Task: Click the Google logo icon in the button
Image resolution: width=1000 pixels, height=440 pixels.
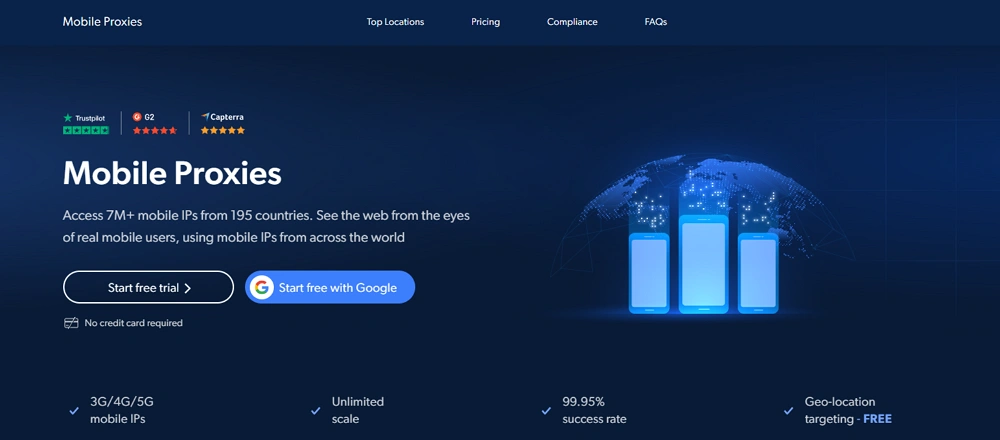Action: coord(261,288)
